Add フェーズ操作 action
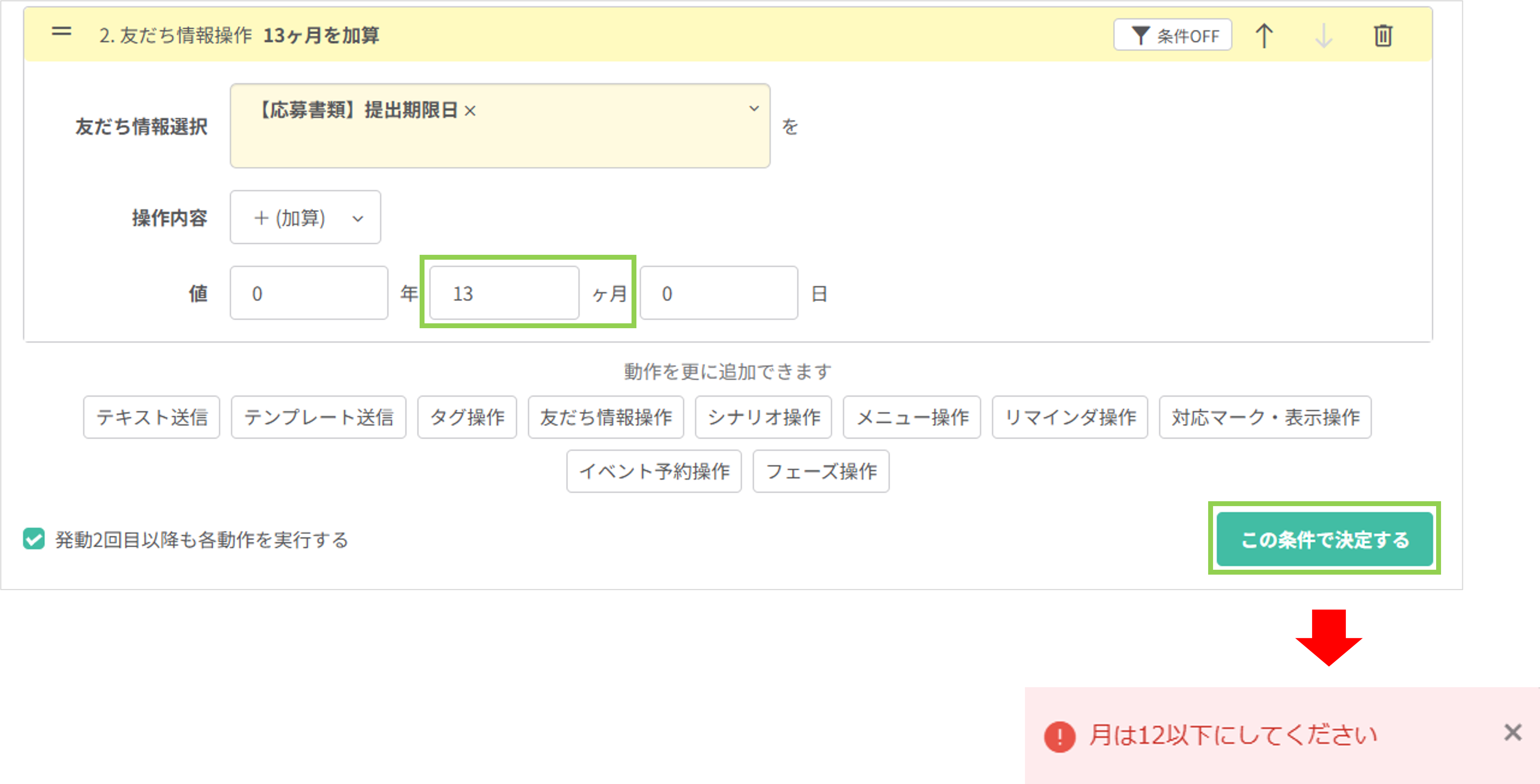 pos(821,472)
